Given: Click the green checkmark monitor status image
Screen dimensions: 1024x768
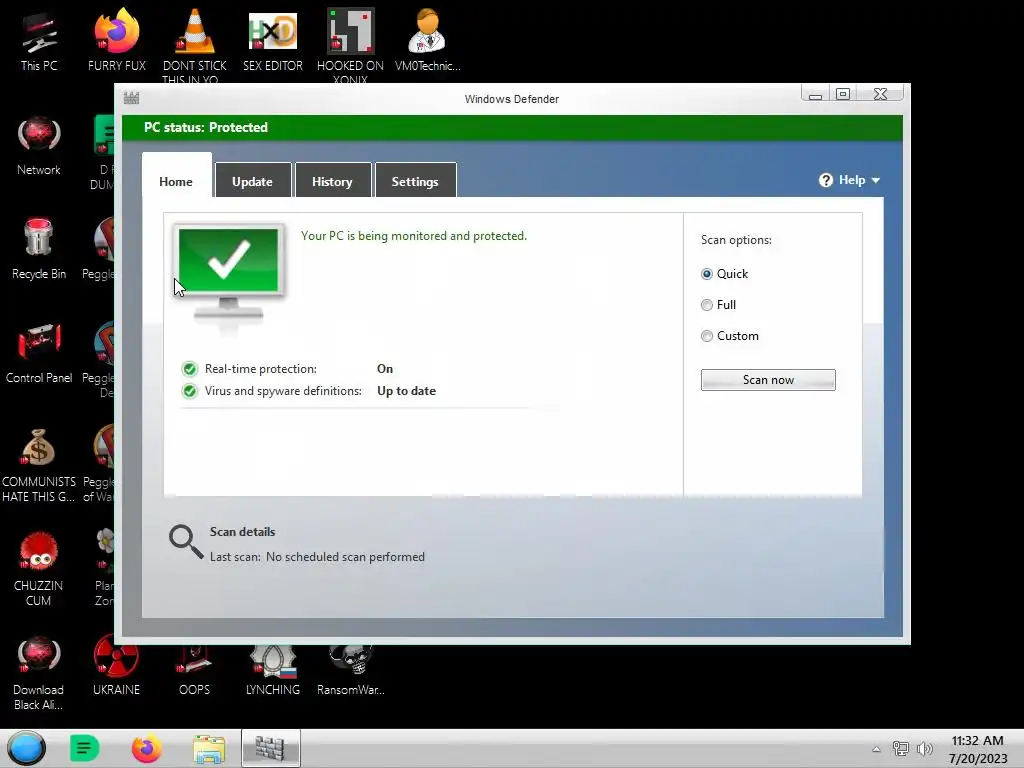Looking at the screenshot, I should click(229, 273).
